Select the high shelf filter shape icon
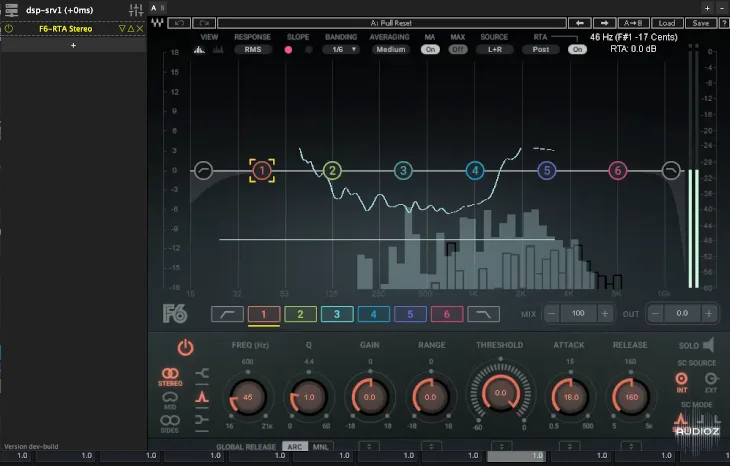730x466 pixels. tap(202, 420)
